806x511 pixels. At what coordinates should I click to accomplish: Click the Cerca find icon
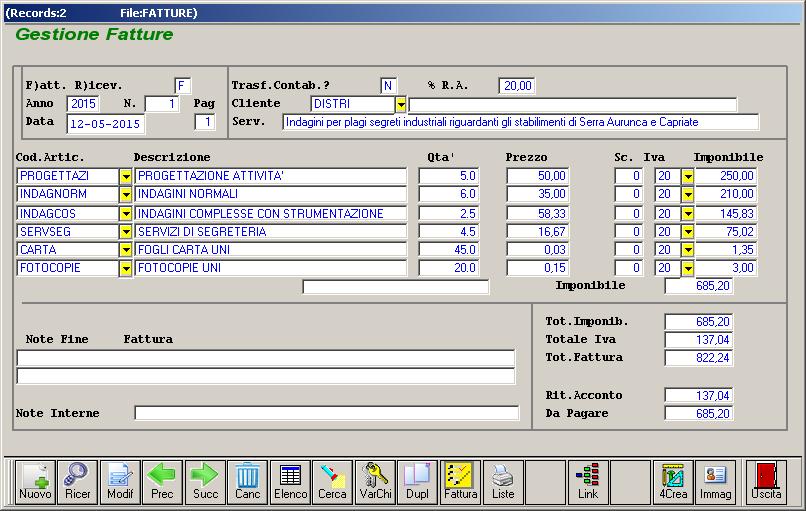point(333,482)
